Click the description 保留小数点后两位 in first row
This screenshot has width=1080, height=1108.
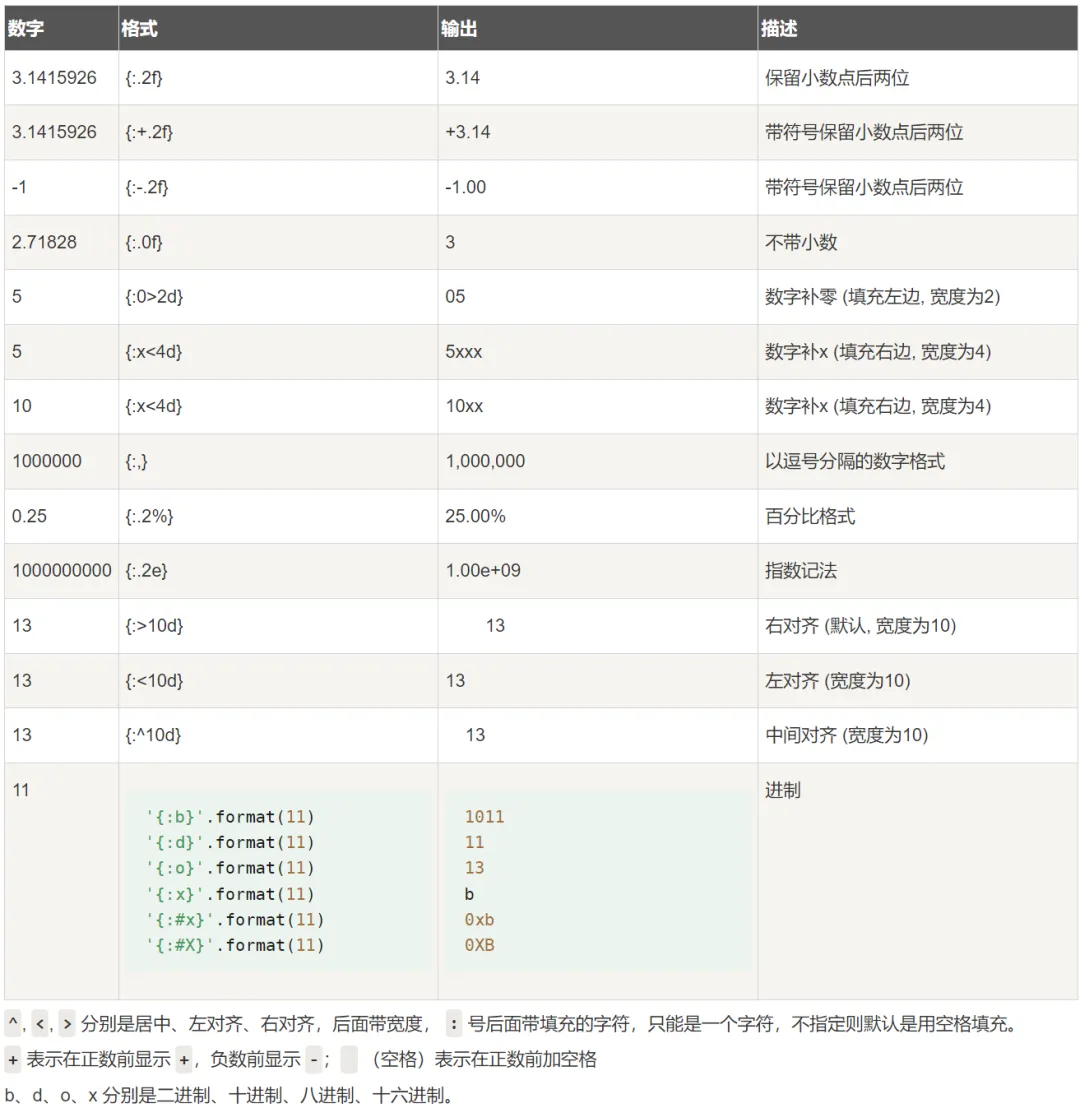[837, 78]
